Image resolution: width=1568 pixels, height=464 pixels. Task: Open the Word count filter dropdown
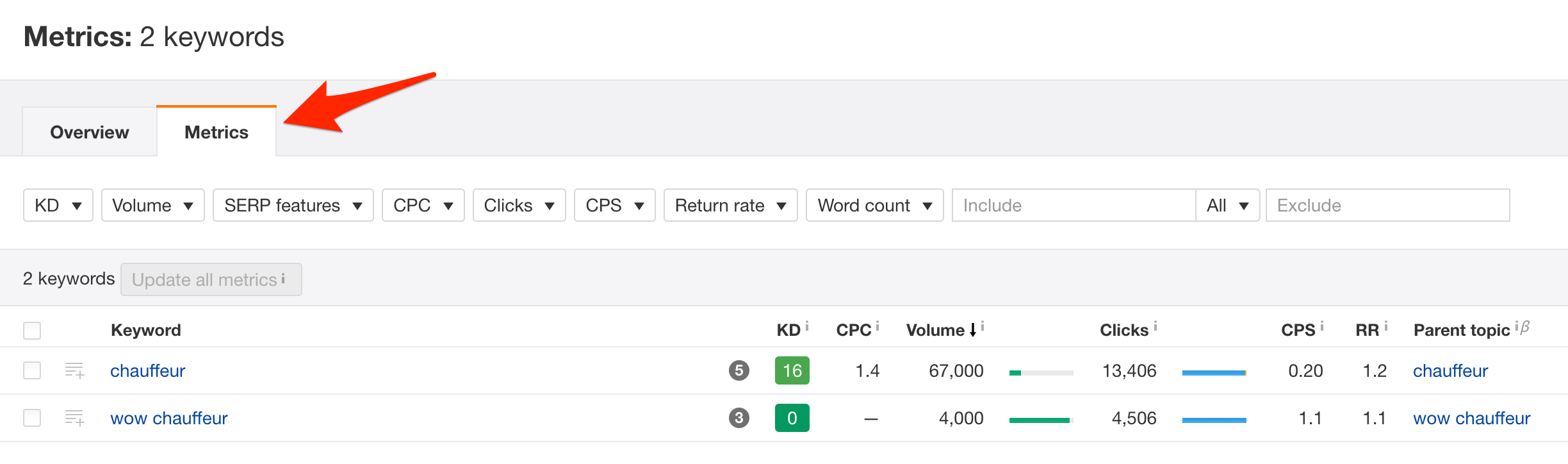[x=874, y=205]
